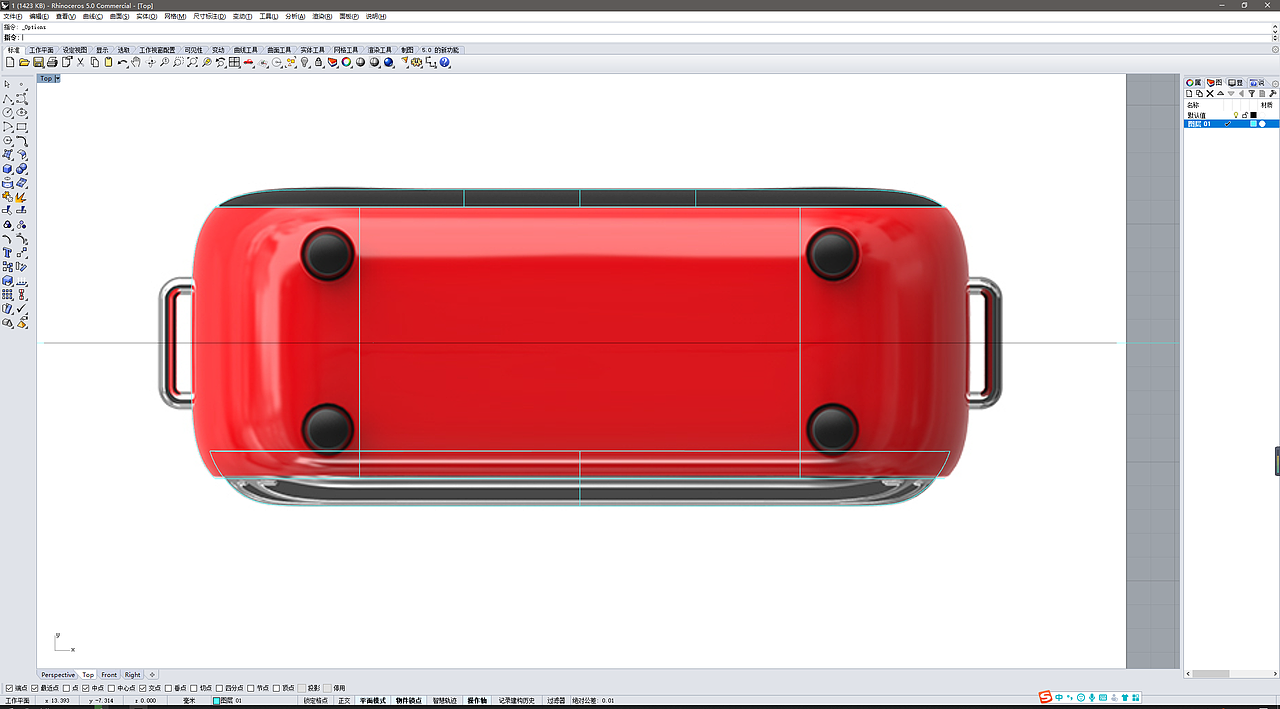Click the red car Set View icon
Image resolution: width=1280 pixels, height=709 pixels.
[248, 62]
